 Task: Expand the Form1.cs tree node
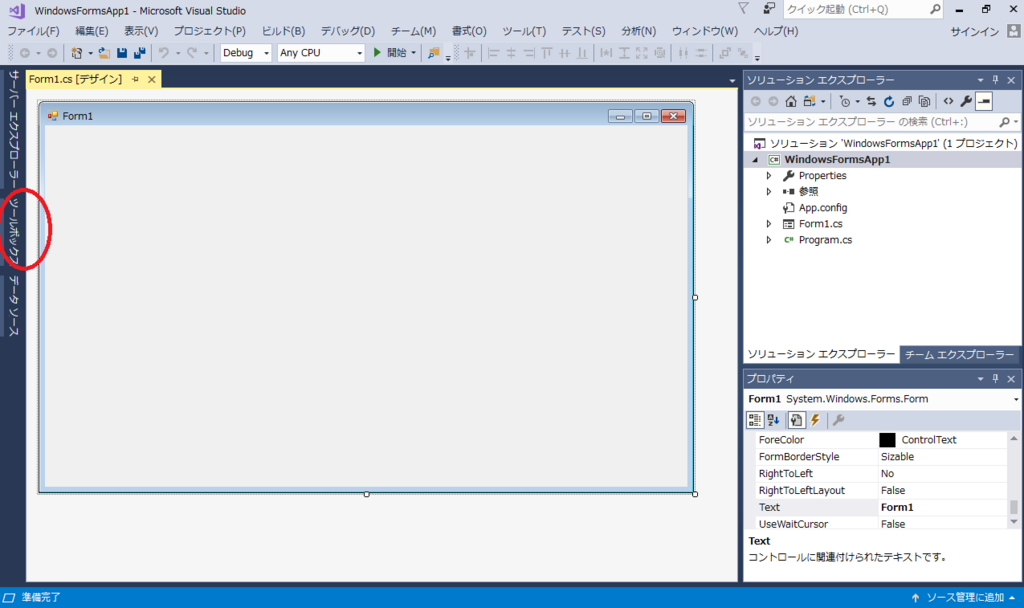(x=769, y=224)
